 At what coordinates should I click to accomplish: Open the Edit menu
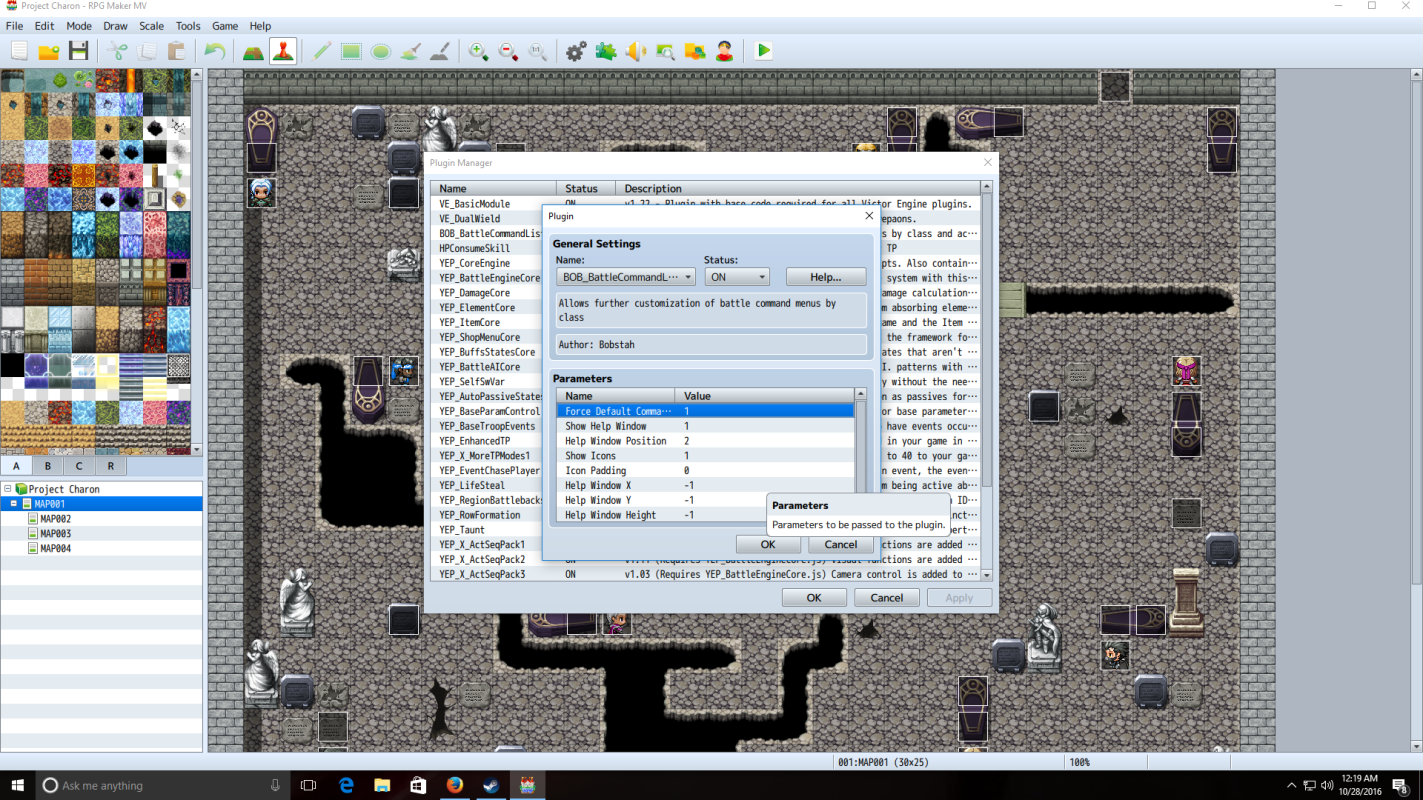pyautogui.click(x=44, y=26)
